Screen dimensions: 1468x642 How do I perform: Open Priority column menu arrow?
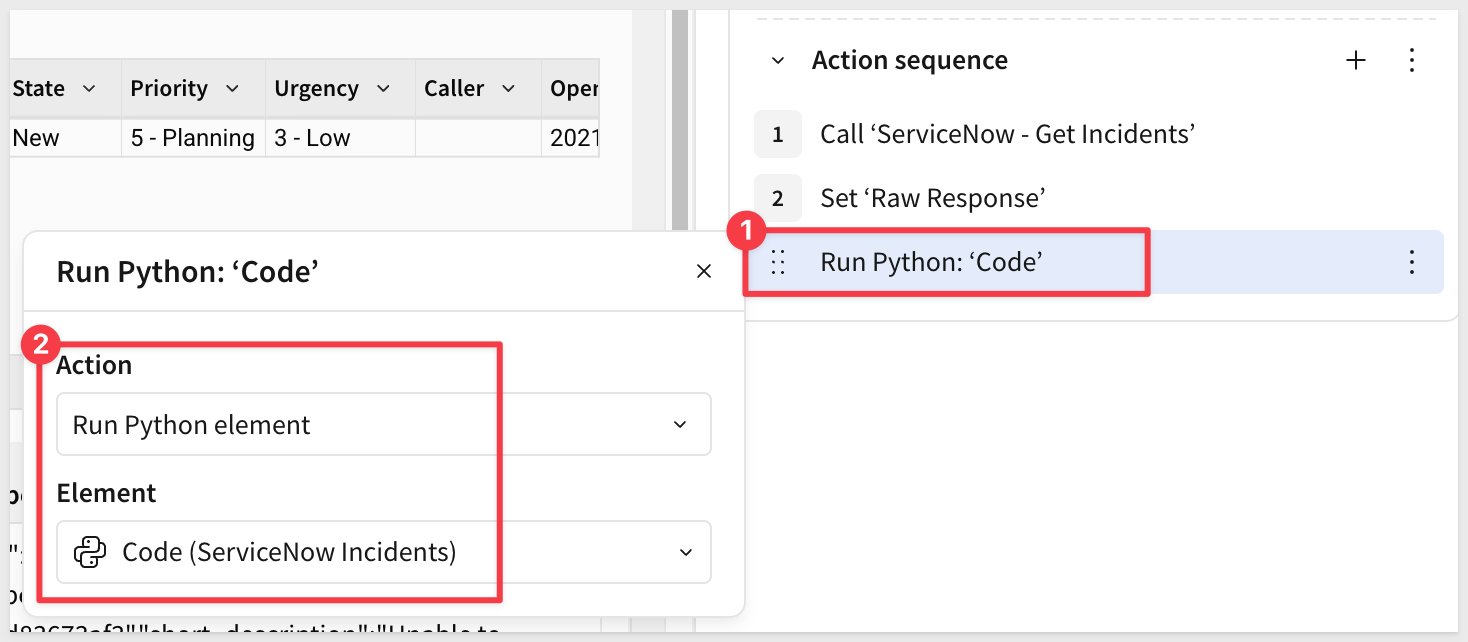[232, 89]
